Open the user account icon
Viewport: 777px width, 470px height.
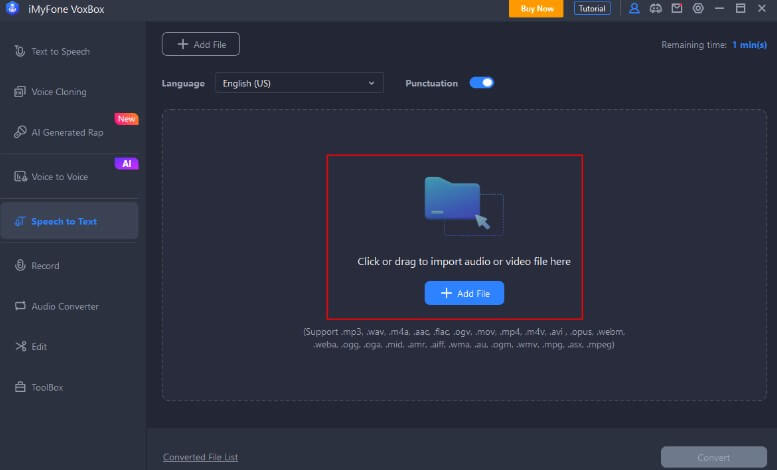(634, 8)
